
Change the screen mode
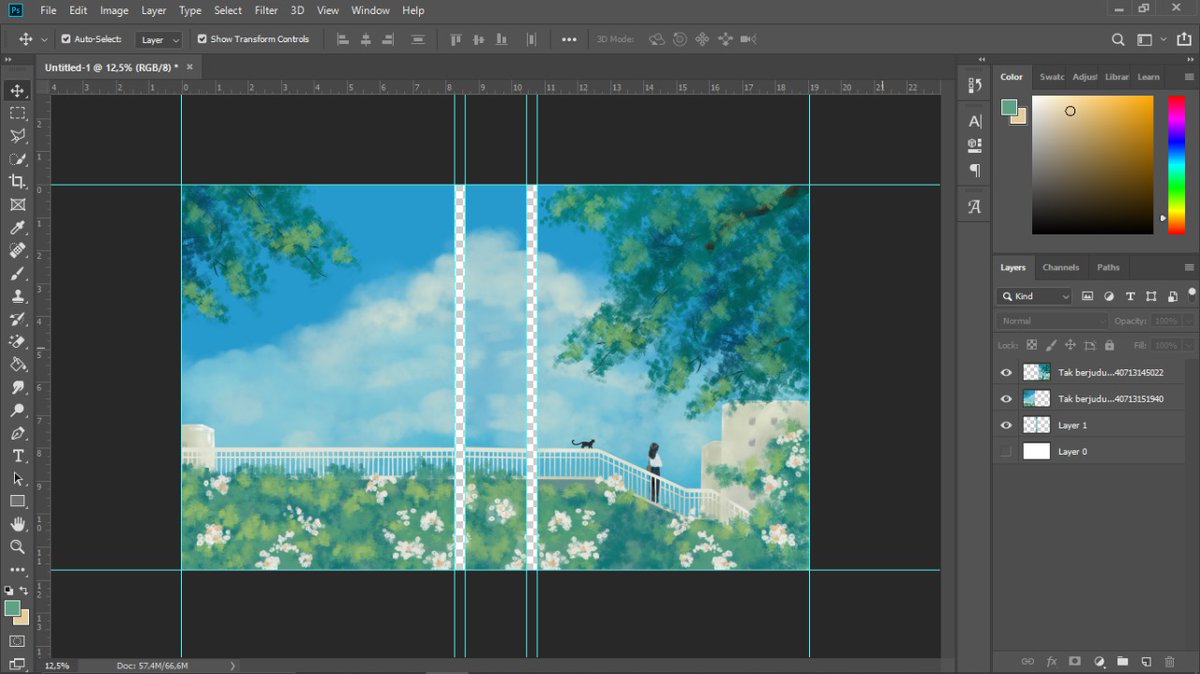17,662
